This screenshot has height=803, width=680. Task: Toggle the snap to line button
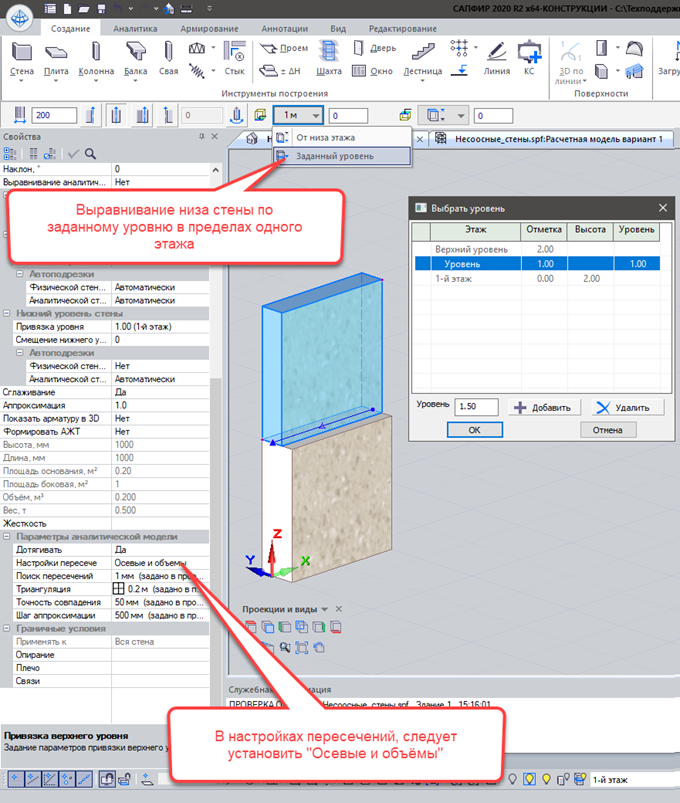(x=33, y=779)
